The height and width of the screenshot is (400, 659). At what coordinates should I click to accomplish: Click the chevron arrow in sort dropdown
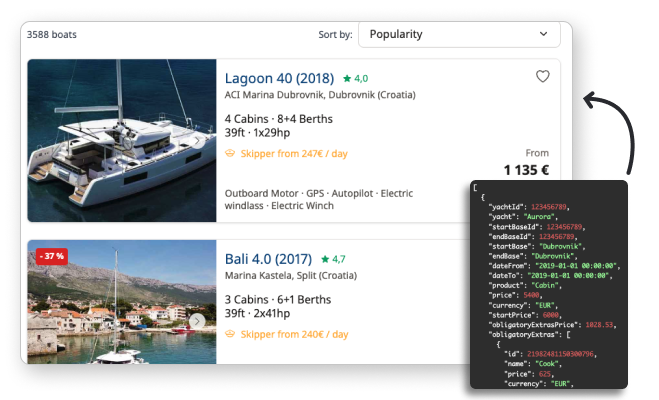point(543,34)
